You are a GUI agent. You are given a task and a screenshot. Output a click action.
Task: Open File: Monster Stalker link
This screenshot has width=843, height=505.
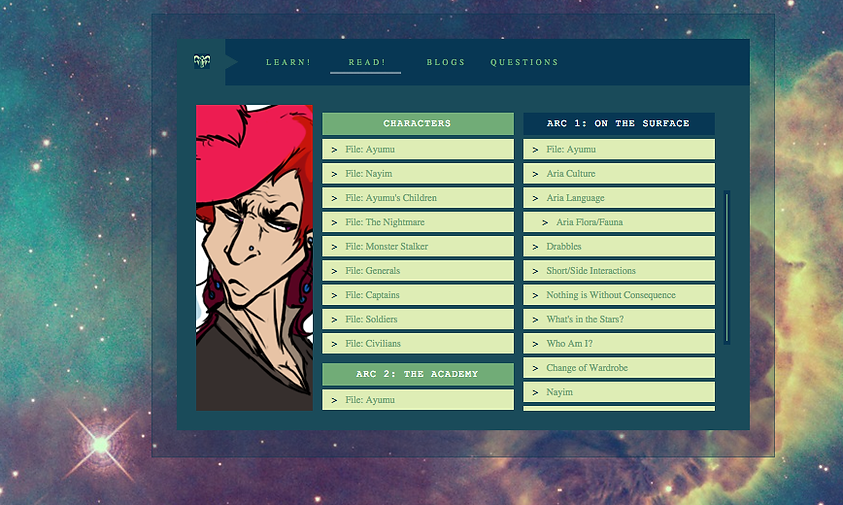click(x=418, y=246)
